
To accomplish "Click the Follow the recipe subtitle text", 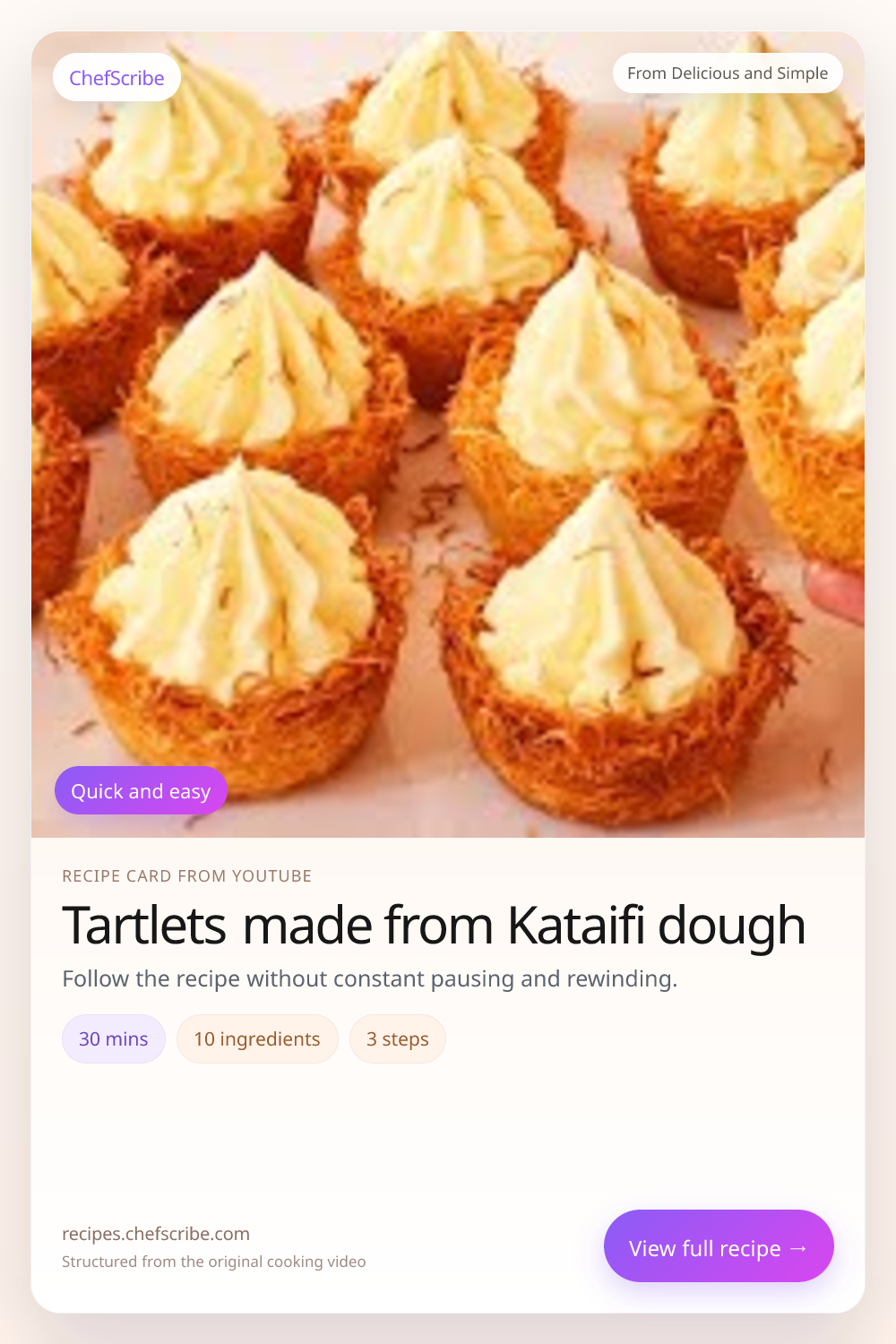I will click(x=369, y=978).
